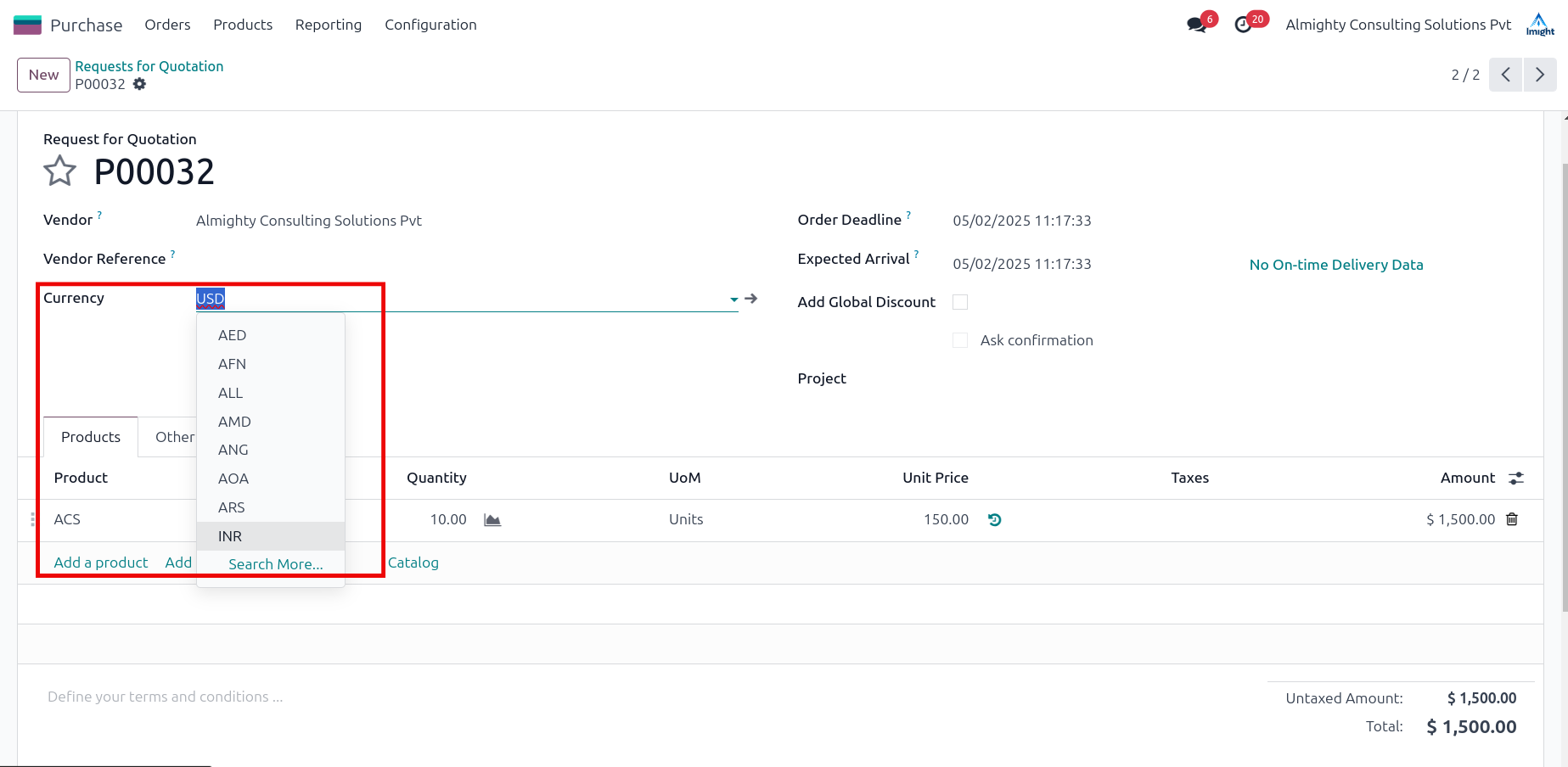Open currency record via arrow icon
The image size is (1568, 767).
(x=751, y=299)
